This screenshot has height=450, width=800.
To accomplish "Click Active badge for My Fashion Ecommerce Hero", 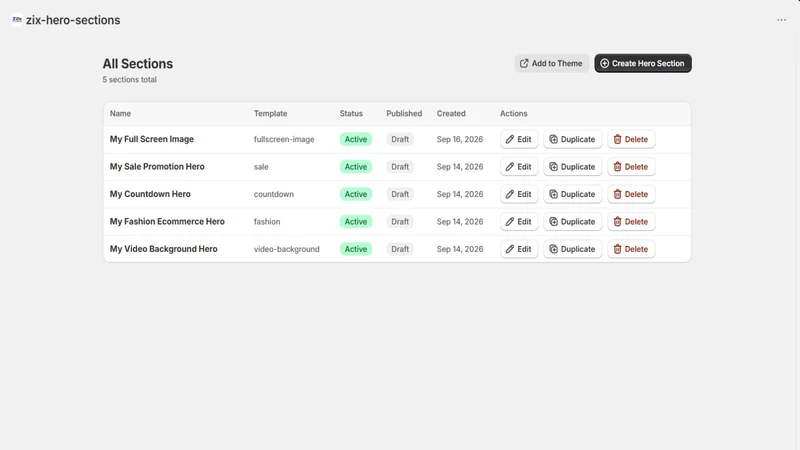I will point(356,222).
